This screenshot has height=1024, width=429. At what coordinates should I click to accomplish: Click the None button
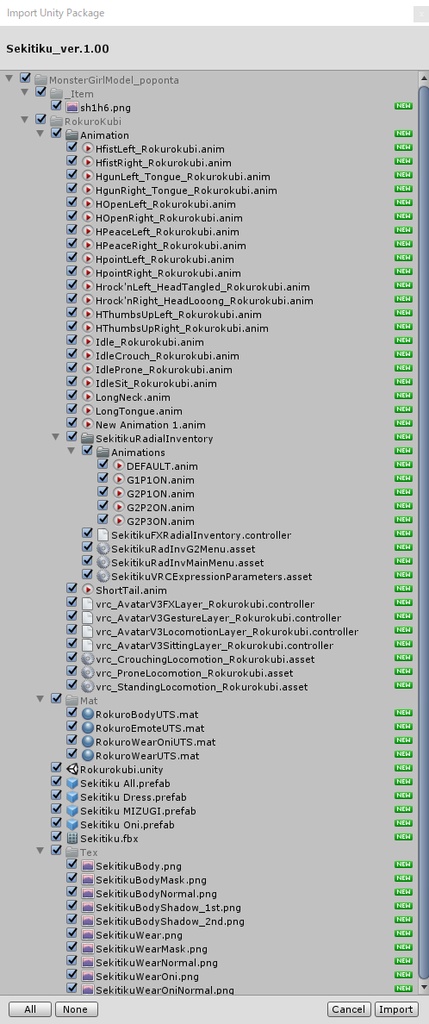pos(75,1009)
